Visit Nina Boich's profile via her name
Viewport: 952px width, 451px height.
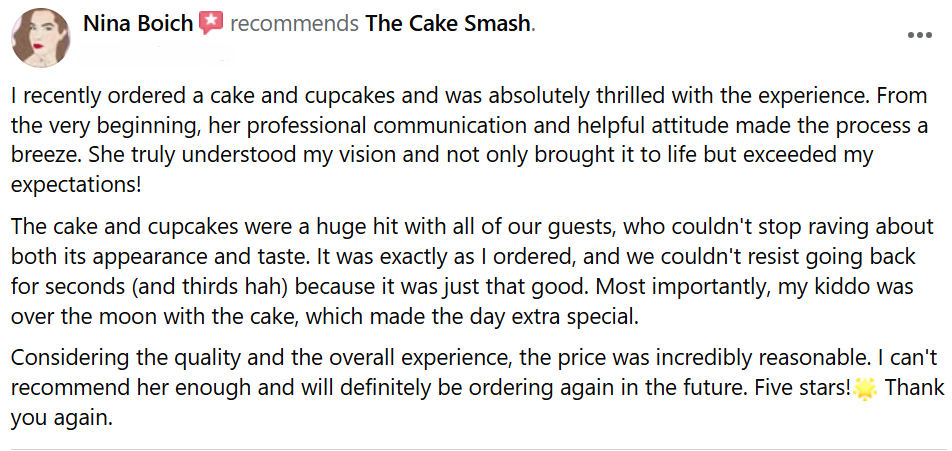pos(139,23)
